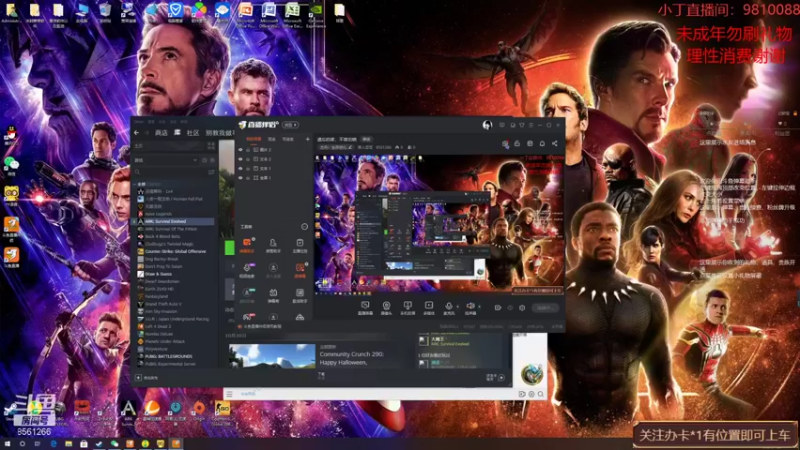Expand microphone options dropdown arrow

pos(457,306)
